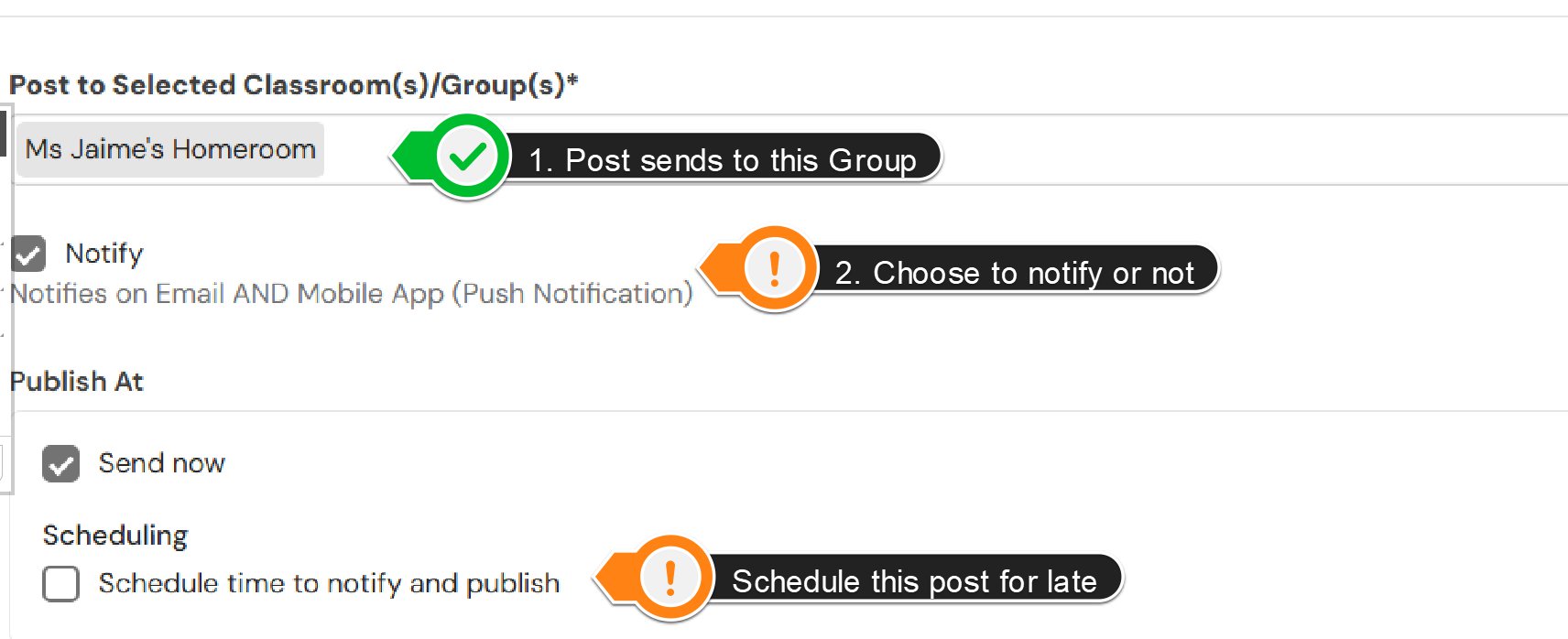
Task: Select the Ms Jaime's Homeroom group chip
Action: coord(170,149)
